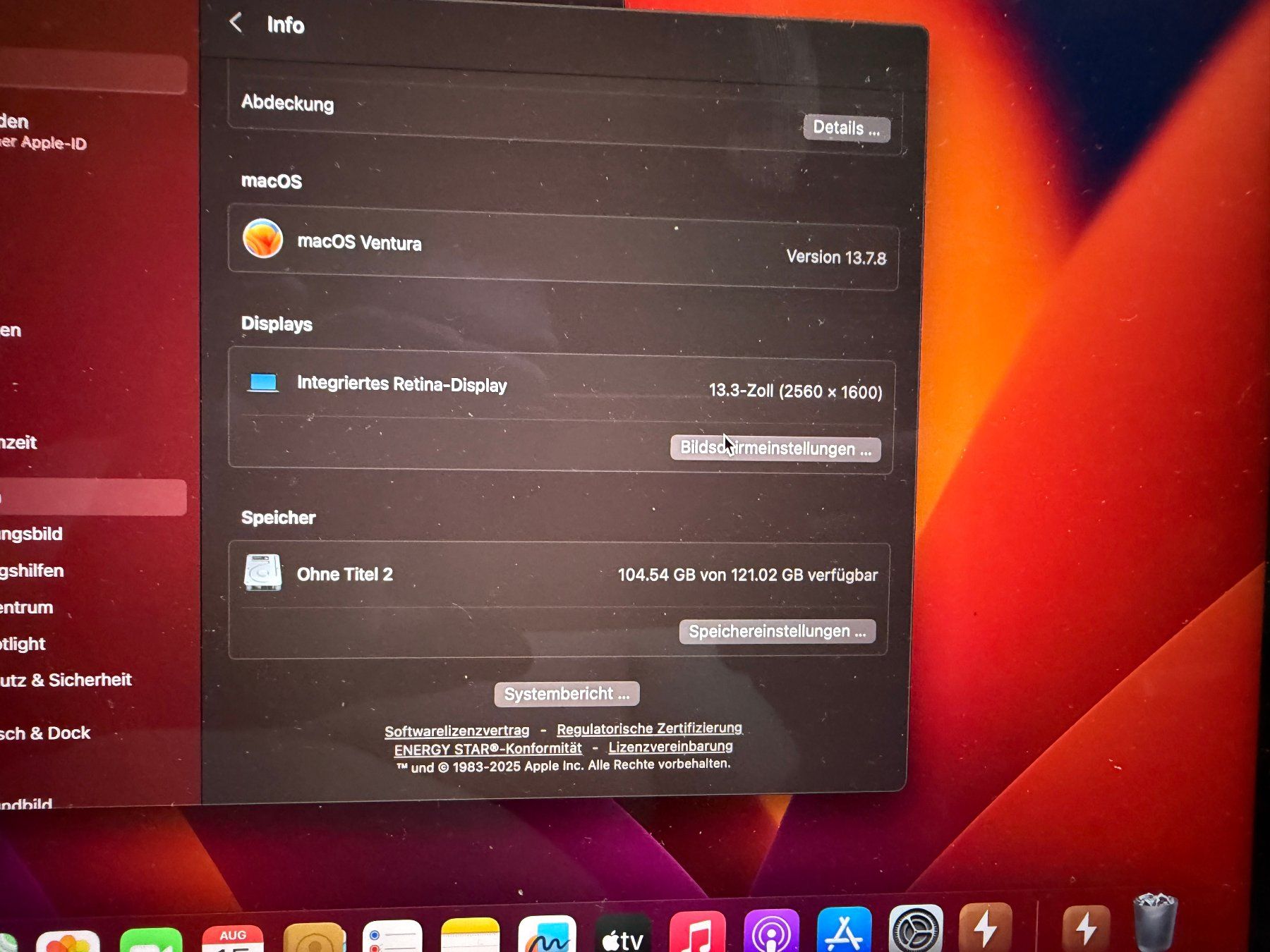This screenshot has height=952, width=1270.
Task: Click '104.54 GB von 121.02 GB verfügbar'
Action: [748, 575]
